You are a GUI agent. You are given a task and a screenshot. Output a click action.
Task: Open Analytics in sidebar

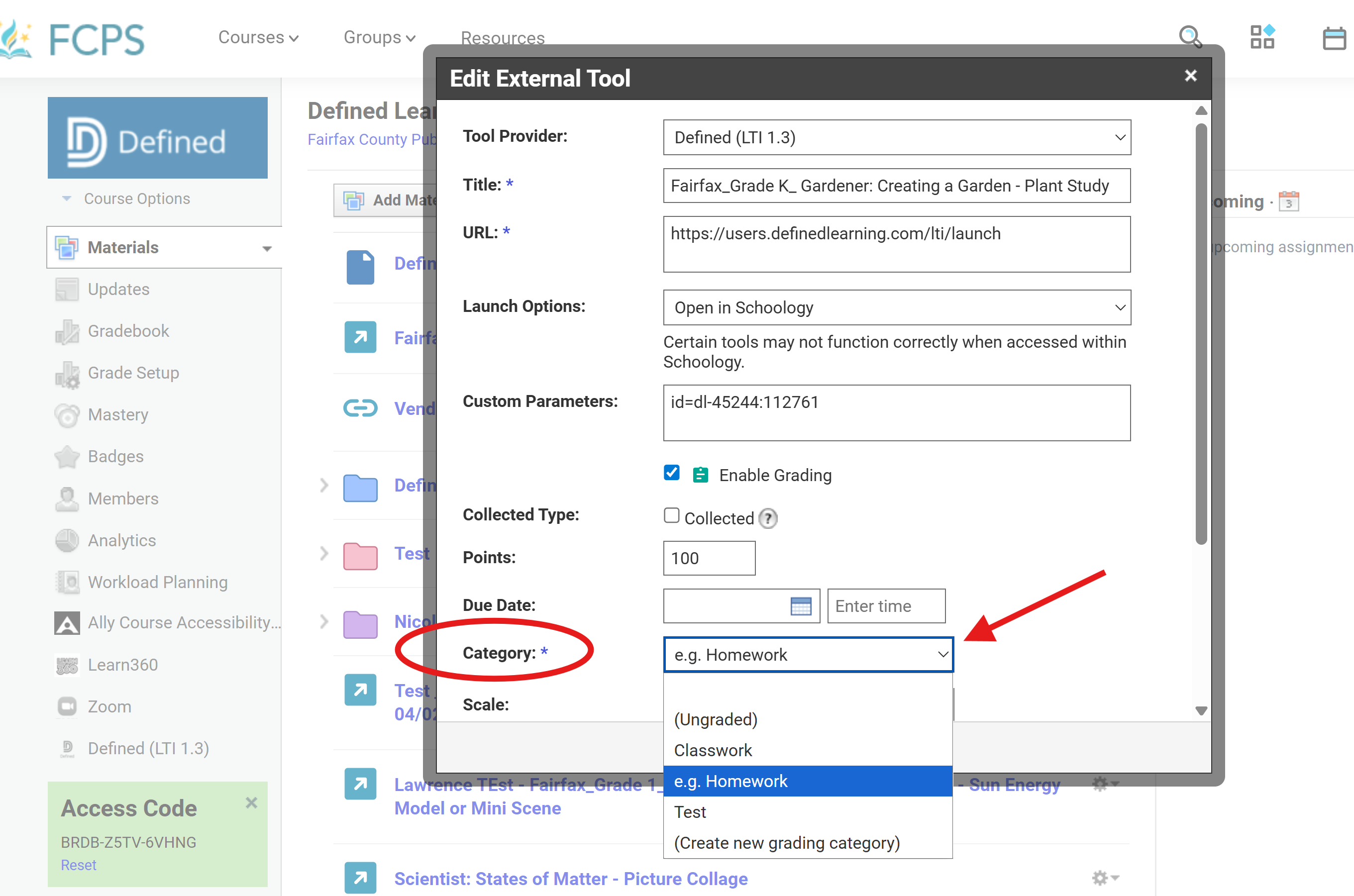122,540
